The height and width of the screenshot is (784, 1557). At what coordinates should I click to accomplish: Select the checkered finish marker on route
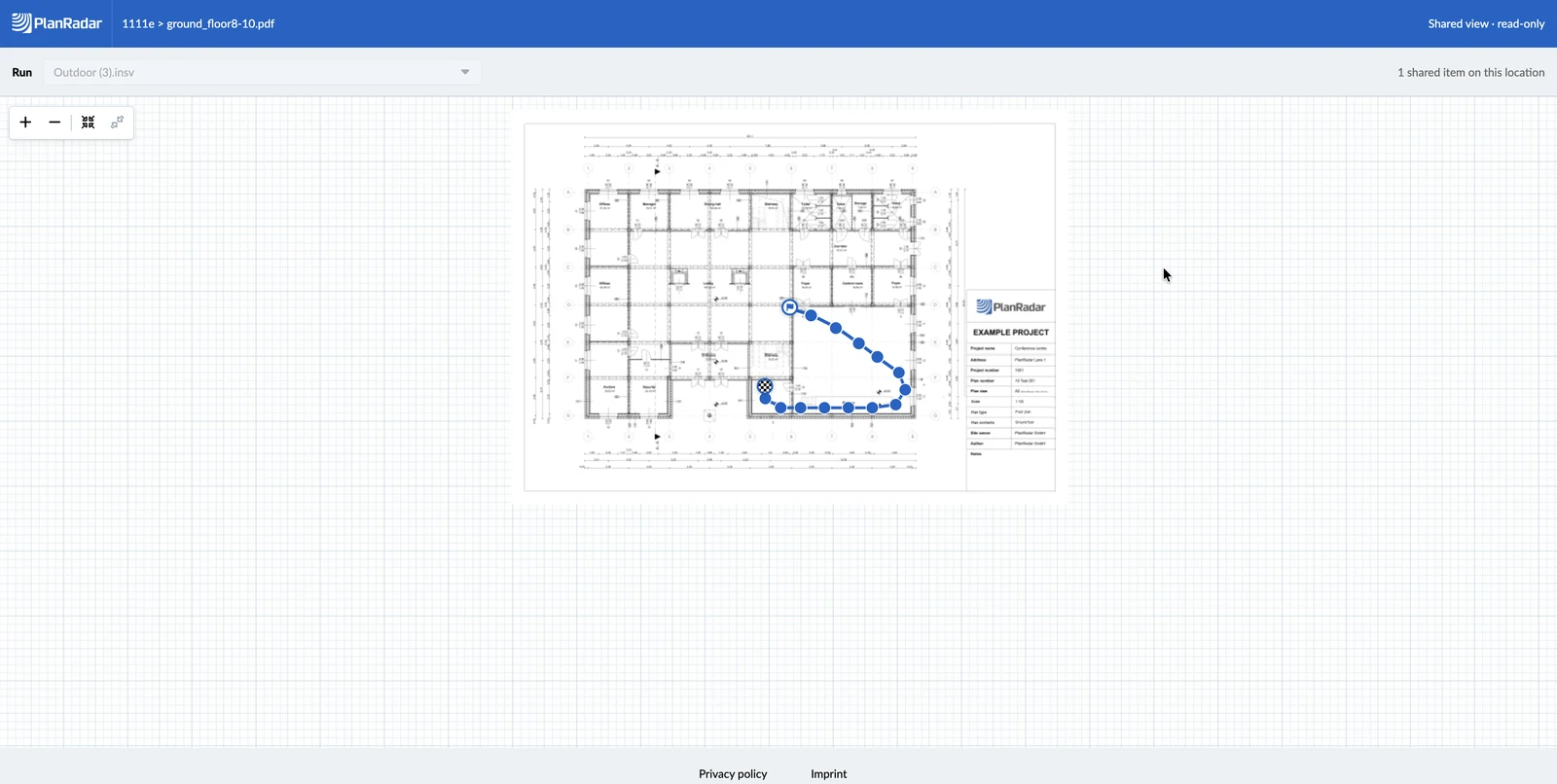click(765, 386)
